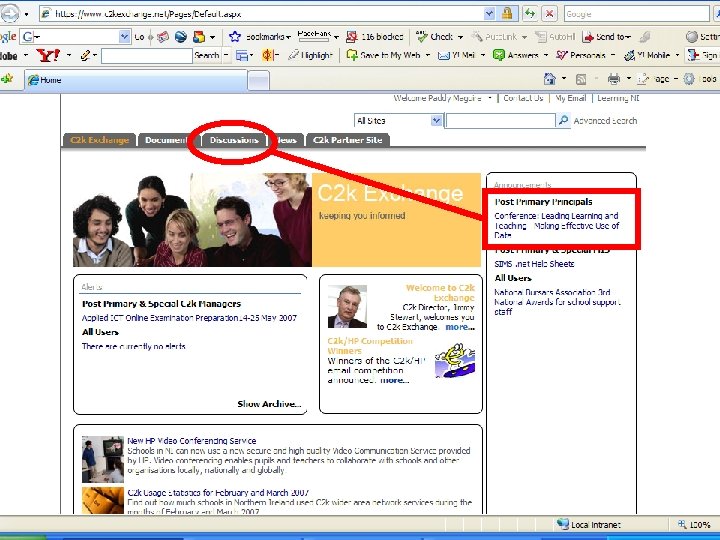Viewport: 720px width, 540px height.
Task: Click the Print printer icon
Action: pyautogui.click(x=614, y=79)
